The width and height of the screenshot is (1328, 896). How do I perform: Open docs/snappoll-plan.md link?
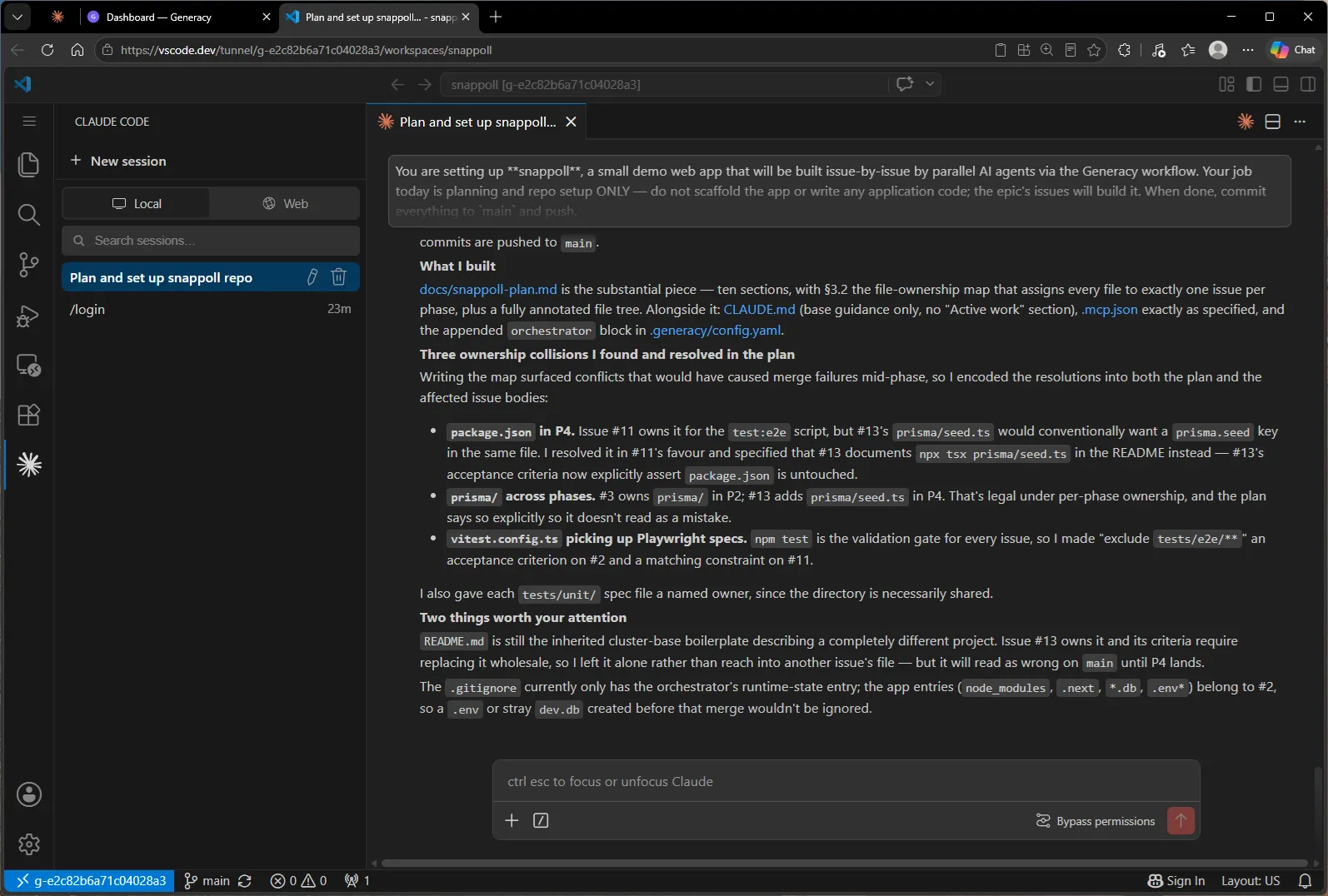click(488, 289)
